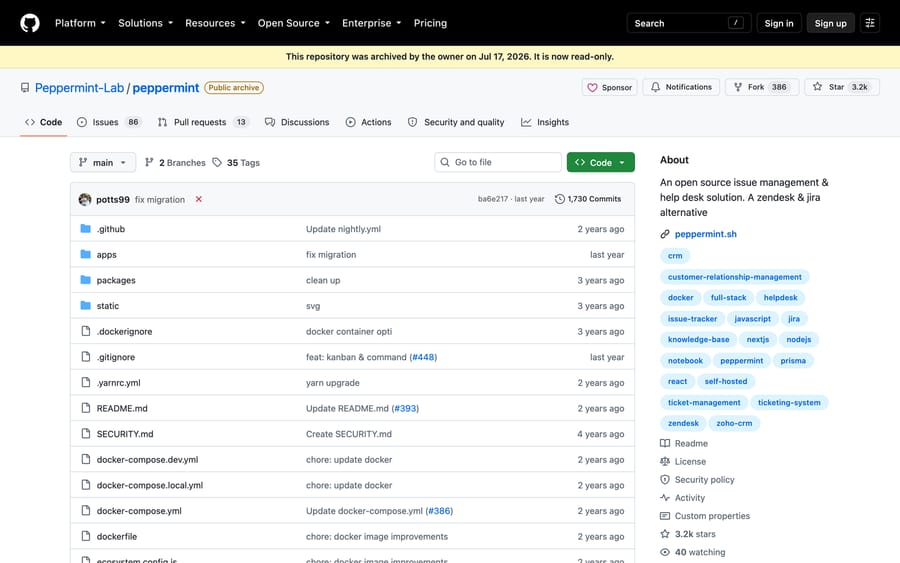Select the nextjs topic tag

point(758,339)
